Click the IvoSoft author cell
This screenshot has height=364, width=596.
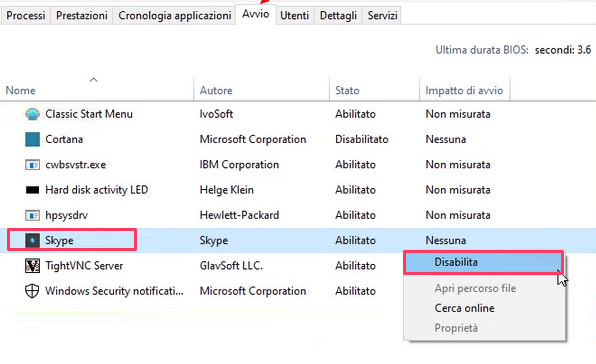216,114
